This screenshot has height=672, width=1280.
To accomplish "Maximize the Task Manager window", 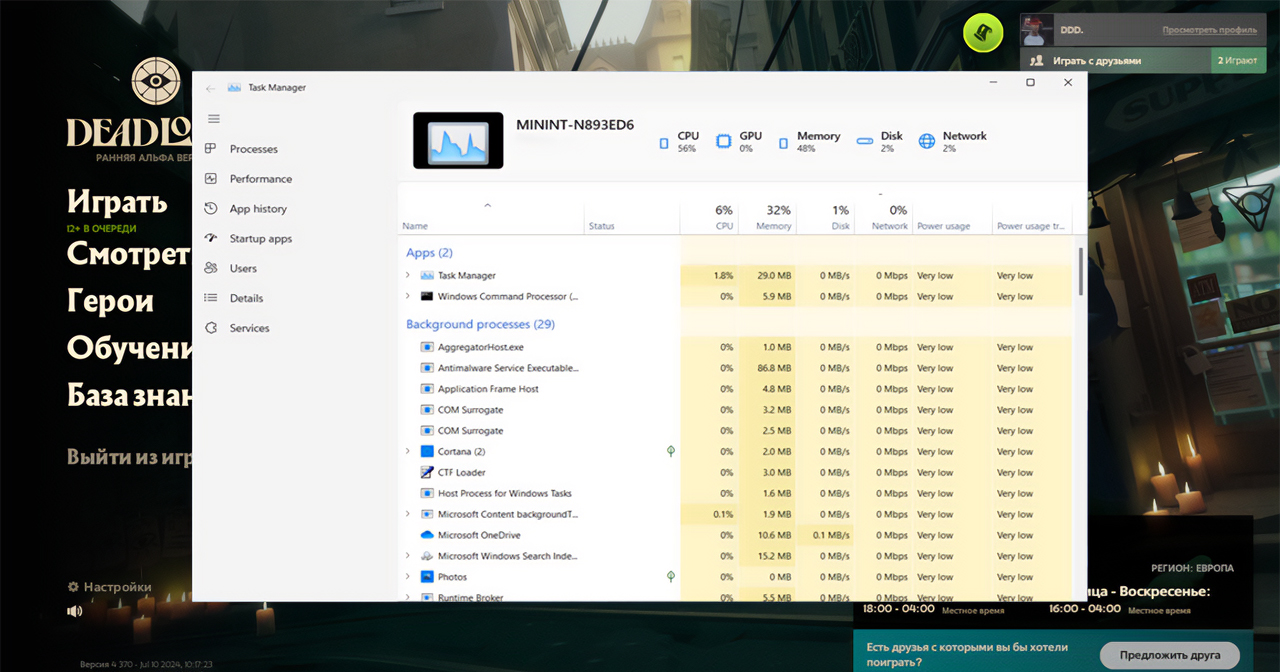I will click(1030, 83).
